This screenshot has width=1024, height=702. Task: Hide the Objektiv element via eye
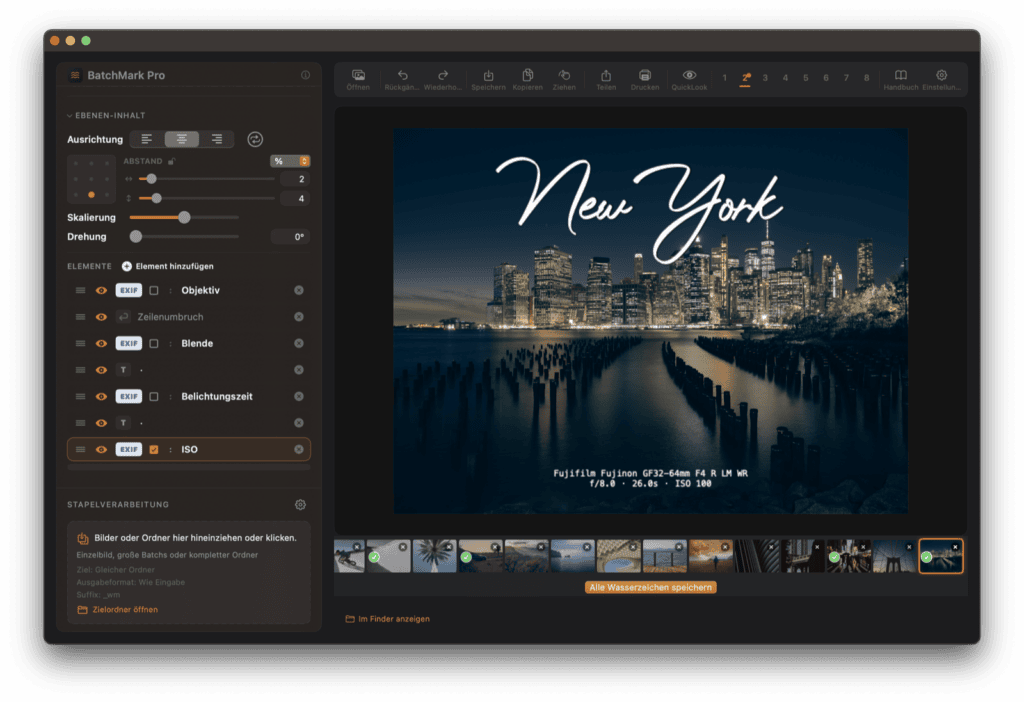(101, 290)
